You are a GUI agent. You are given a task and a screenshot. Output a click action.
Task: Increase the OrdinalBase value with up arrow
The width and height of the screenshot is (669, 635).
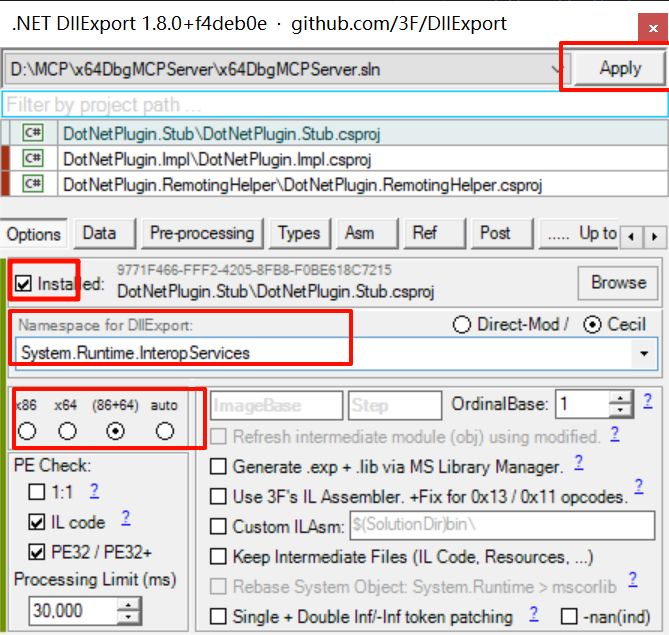point(622,399)
